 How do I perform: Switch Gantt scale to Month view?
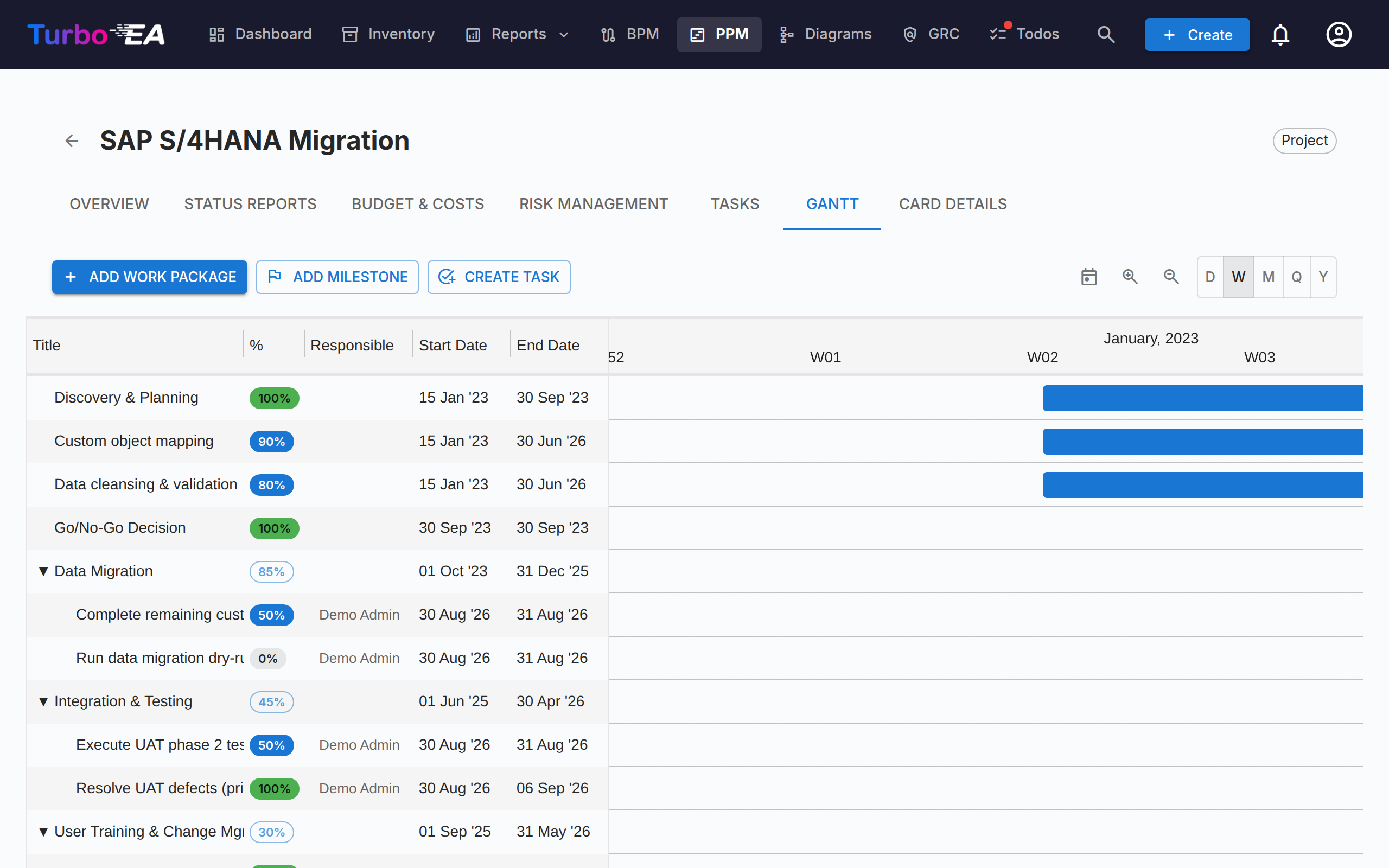tap(1268, 277)
